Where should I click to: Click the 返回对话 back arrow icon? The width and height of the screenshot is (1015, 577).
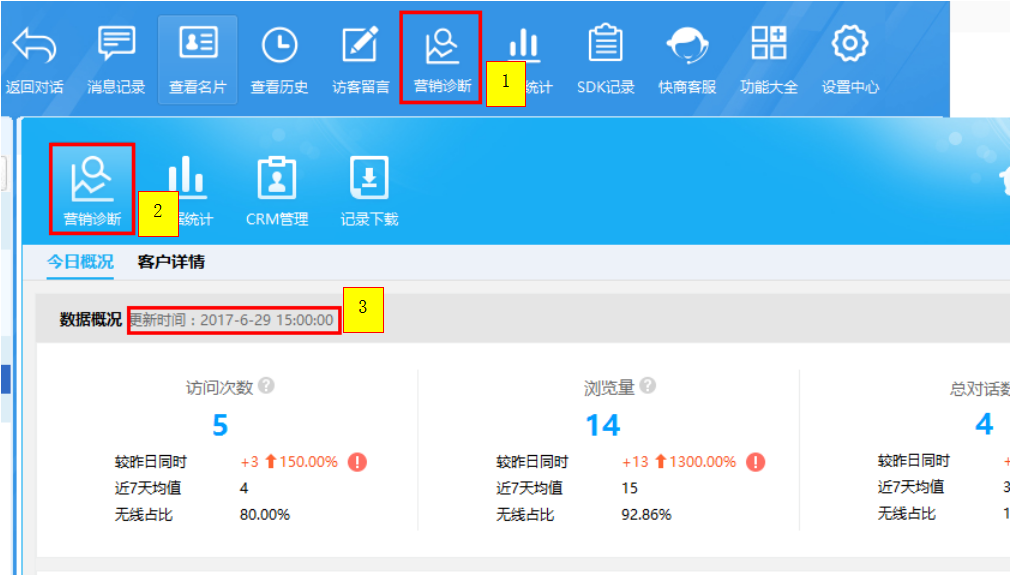pos(34,46)
